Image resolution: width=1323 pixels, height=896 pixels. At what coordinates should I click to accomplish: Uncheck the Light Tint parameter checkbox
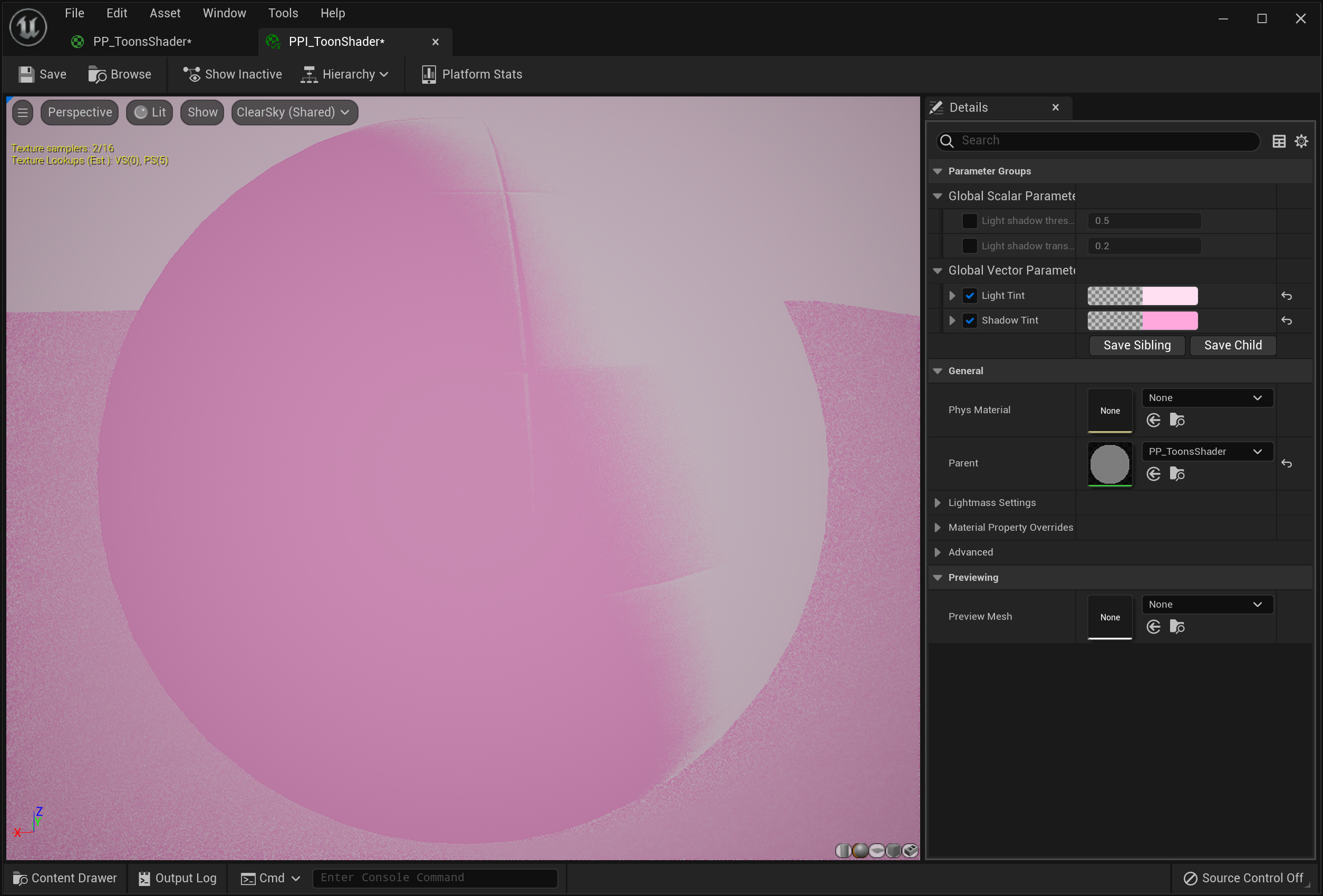point(970,296)
